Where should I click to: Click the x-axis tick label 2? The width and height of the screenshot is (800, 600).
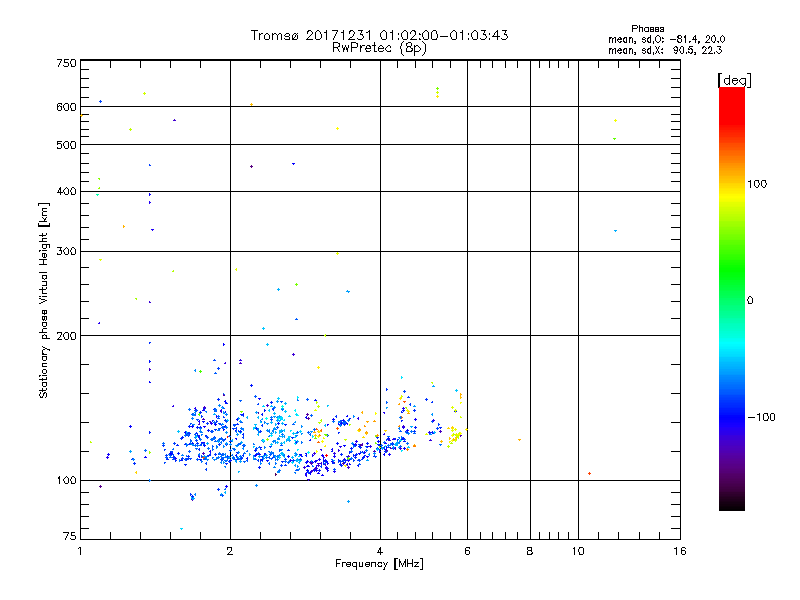[x=230, y=551]
